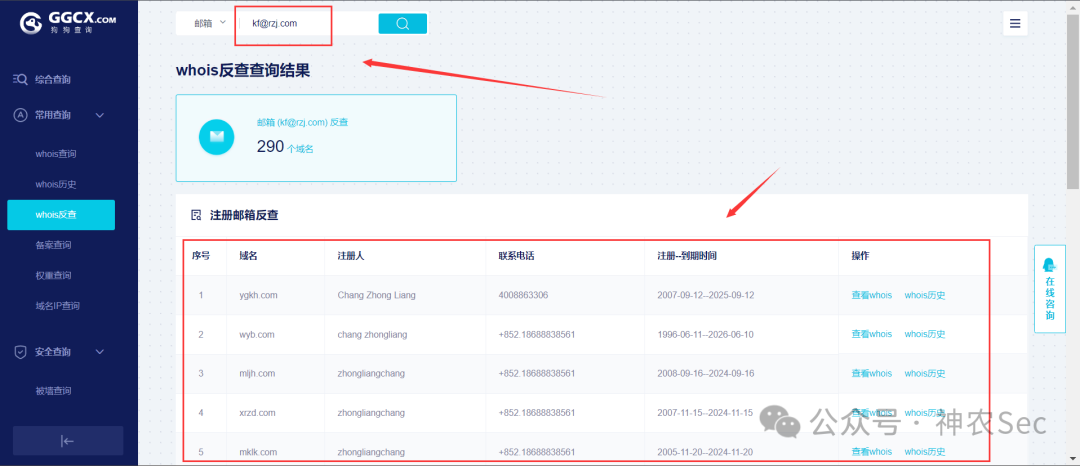Open whois查询 in sidebar
Screen dimensions: 1080x466
click(56, 154)
